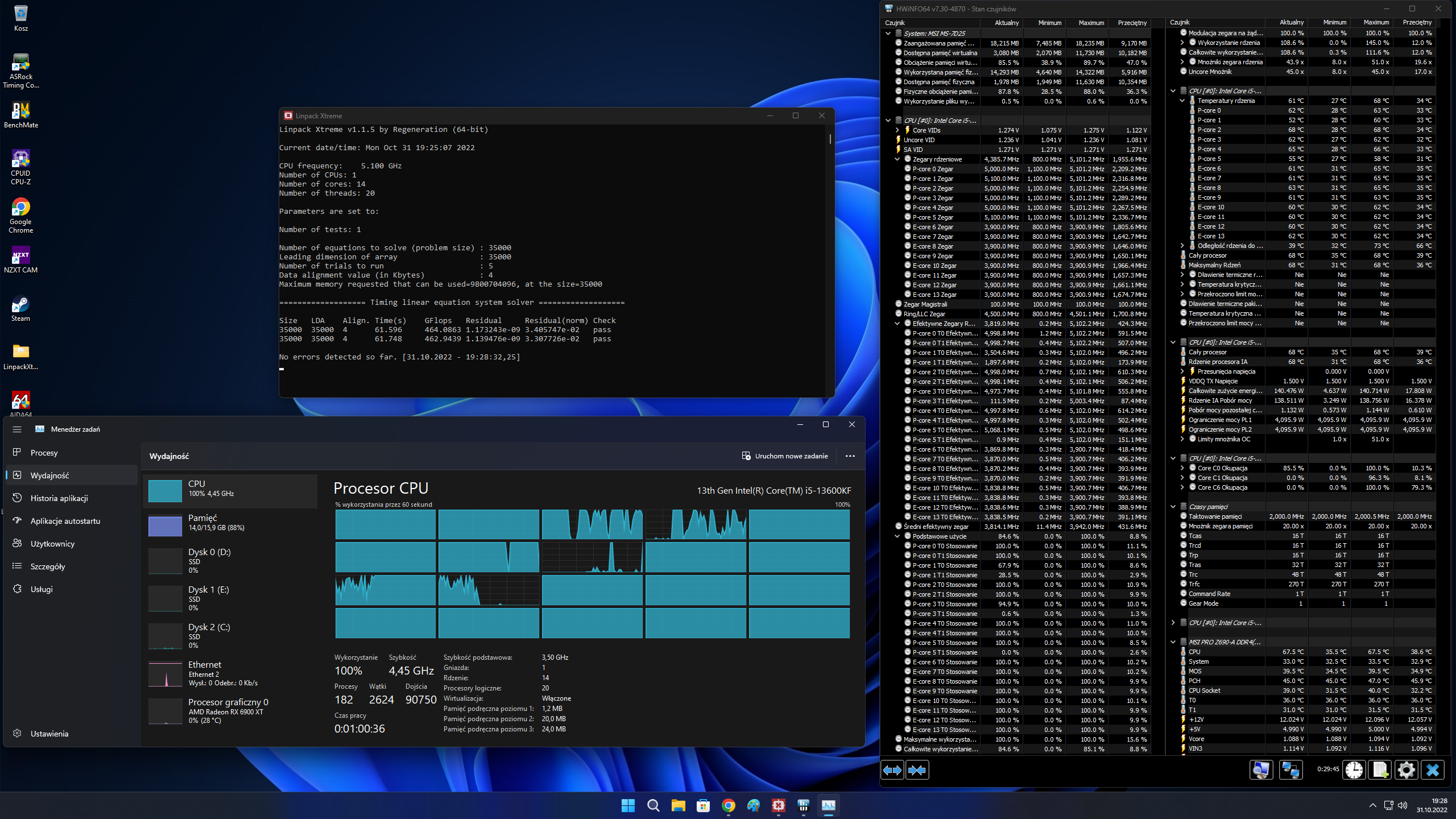Collapse Podstawowe użycie usage group

pyautogui.click(x=897, y=536)
